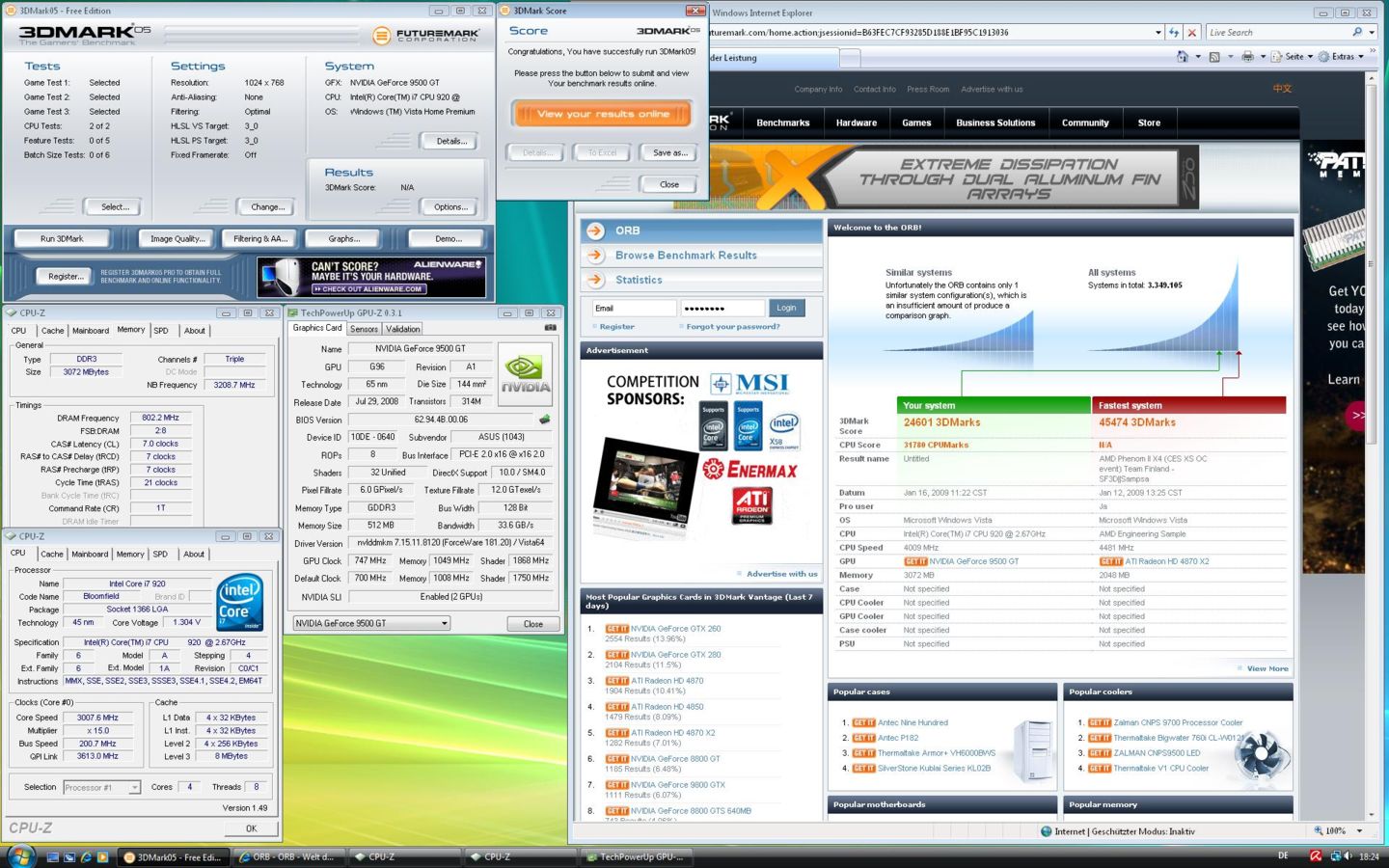Click the password input field

point(722,308)
